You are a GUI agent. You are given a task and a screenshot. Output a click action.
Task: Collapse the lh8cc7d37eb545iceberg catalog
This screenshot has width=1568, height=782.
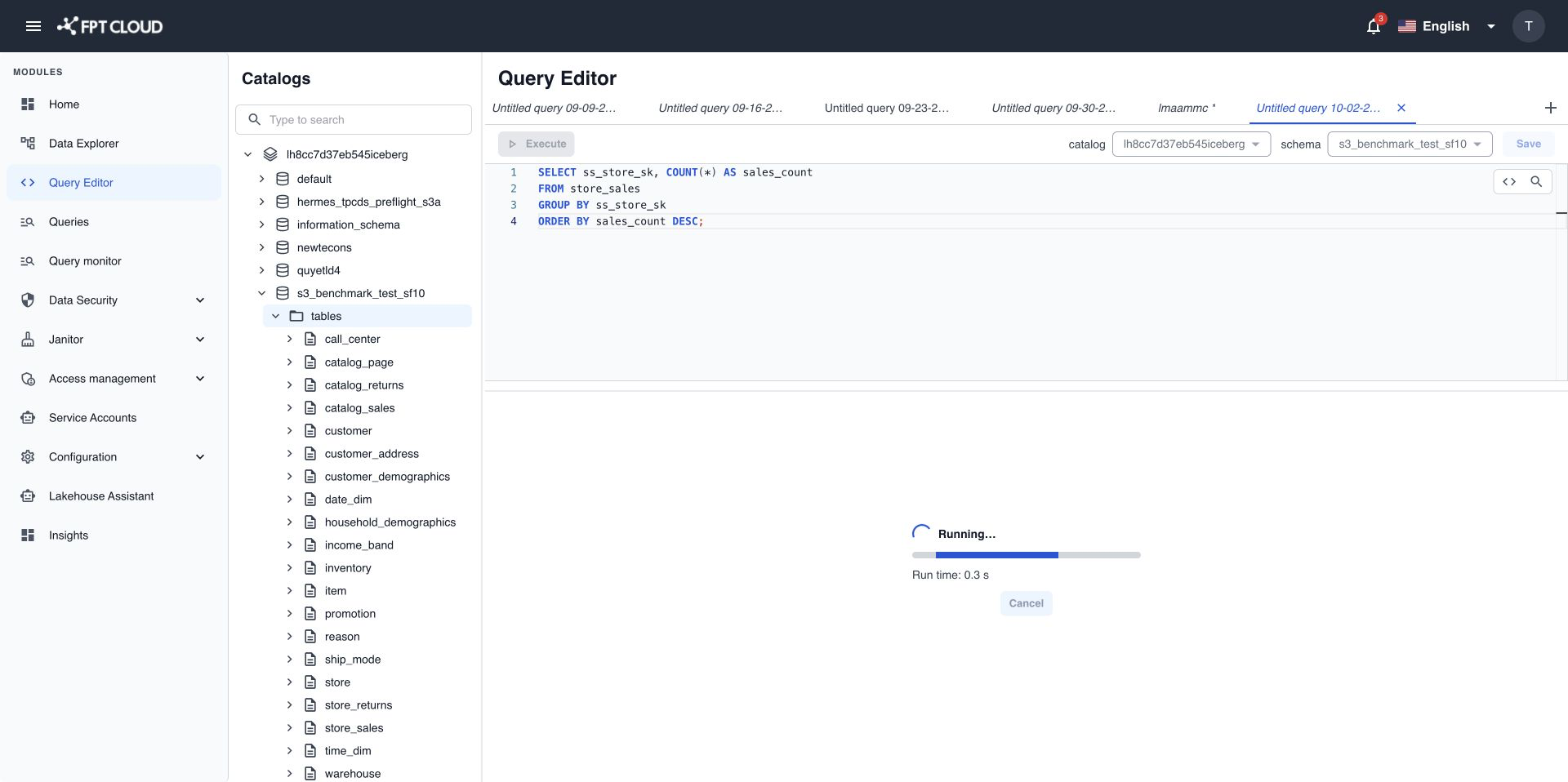tap(248, 154)
